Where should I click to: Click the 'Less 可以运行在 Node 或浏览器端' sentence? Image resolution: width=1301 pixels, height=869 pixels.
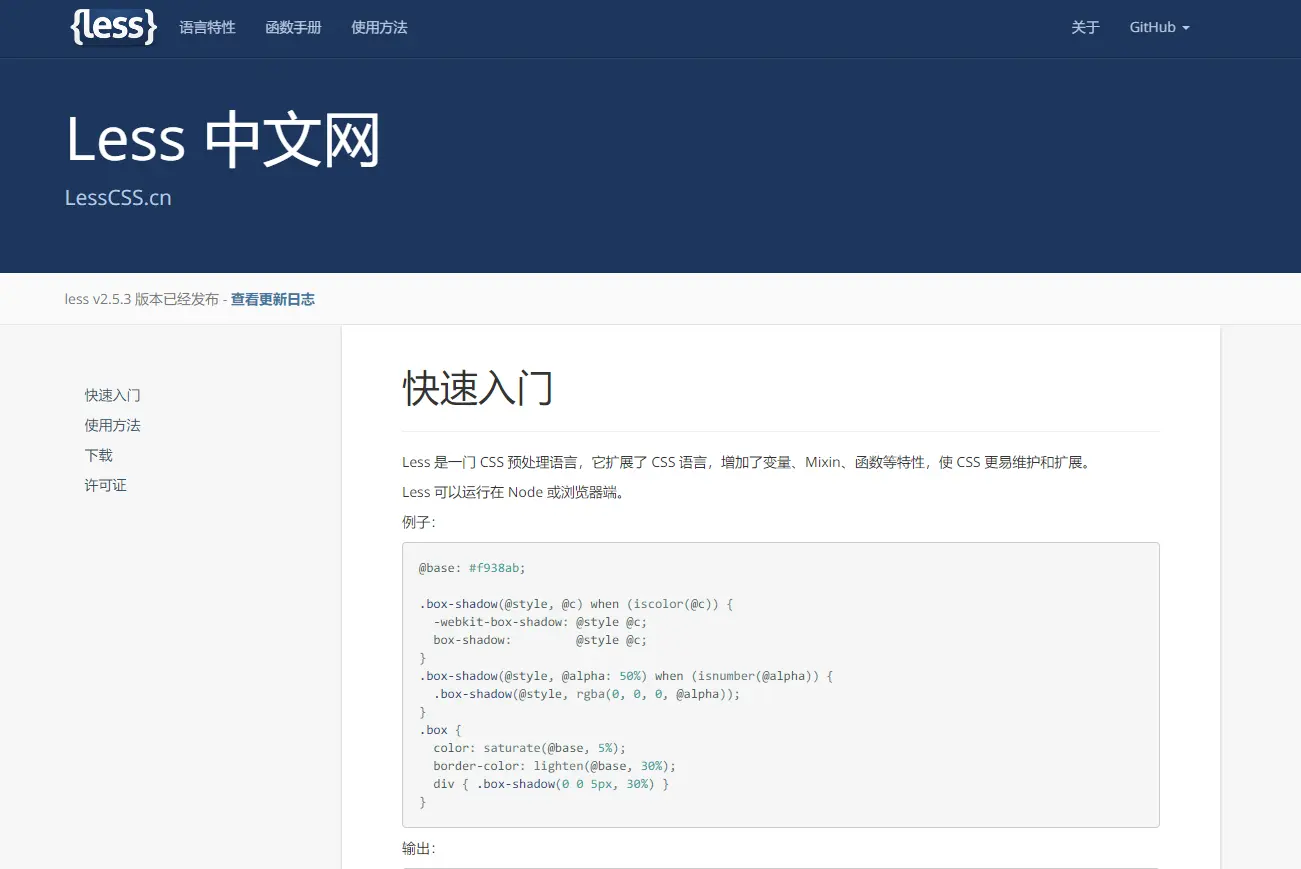(x=514, y=492)
